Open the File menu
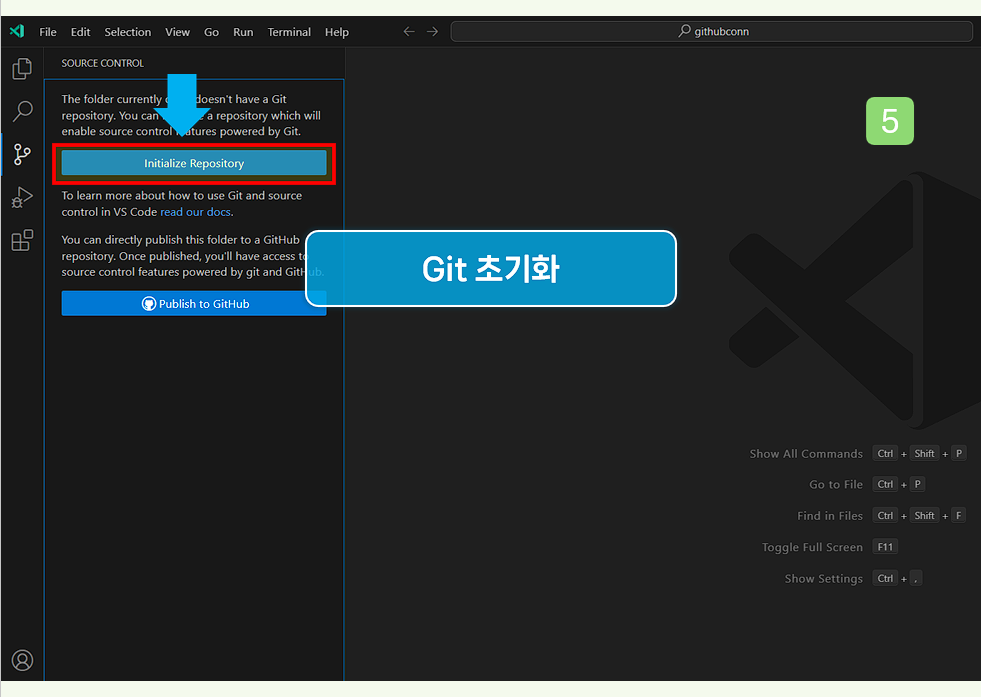Screen dimensions: 981x697 point(48,32)
